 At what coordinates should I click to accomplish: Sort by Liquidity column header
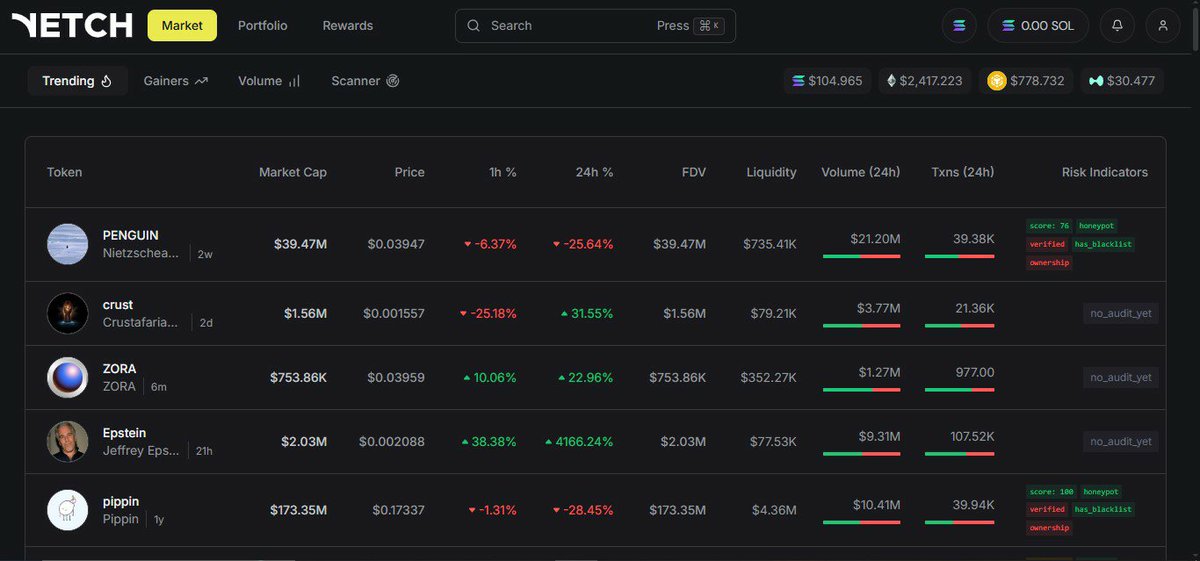tap(772, 172)
